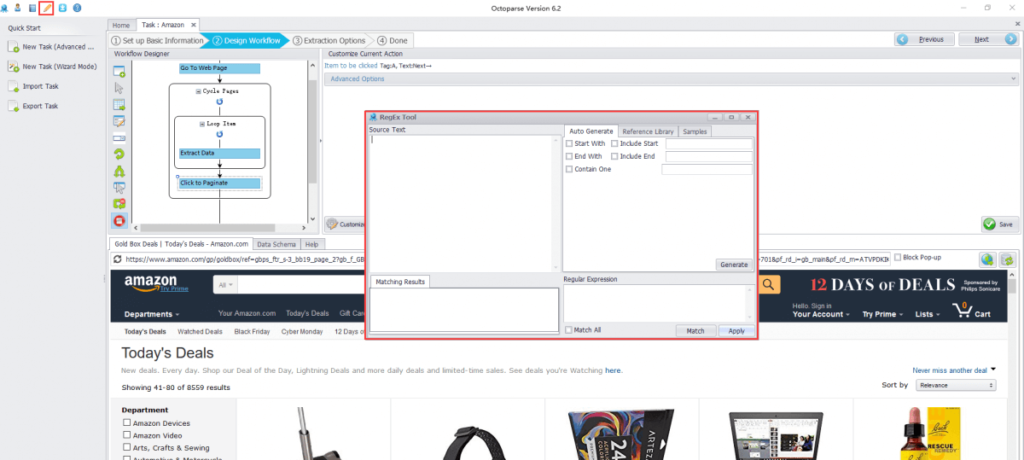Click the notebook icon in top toolbar

(x=32, y=8)
